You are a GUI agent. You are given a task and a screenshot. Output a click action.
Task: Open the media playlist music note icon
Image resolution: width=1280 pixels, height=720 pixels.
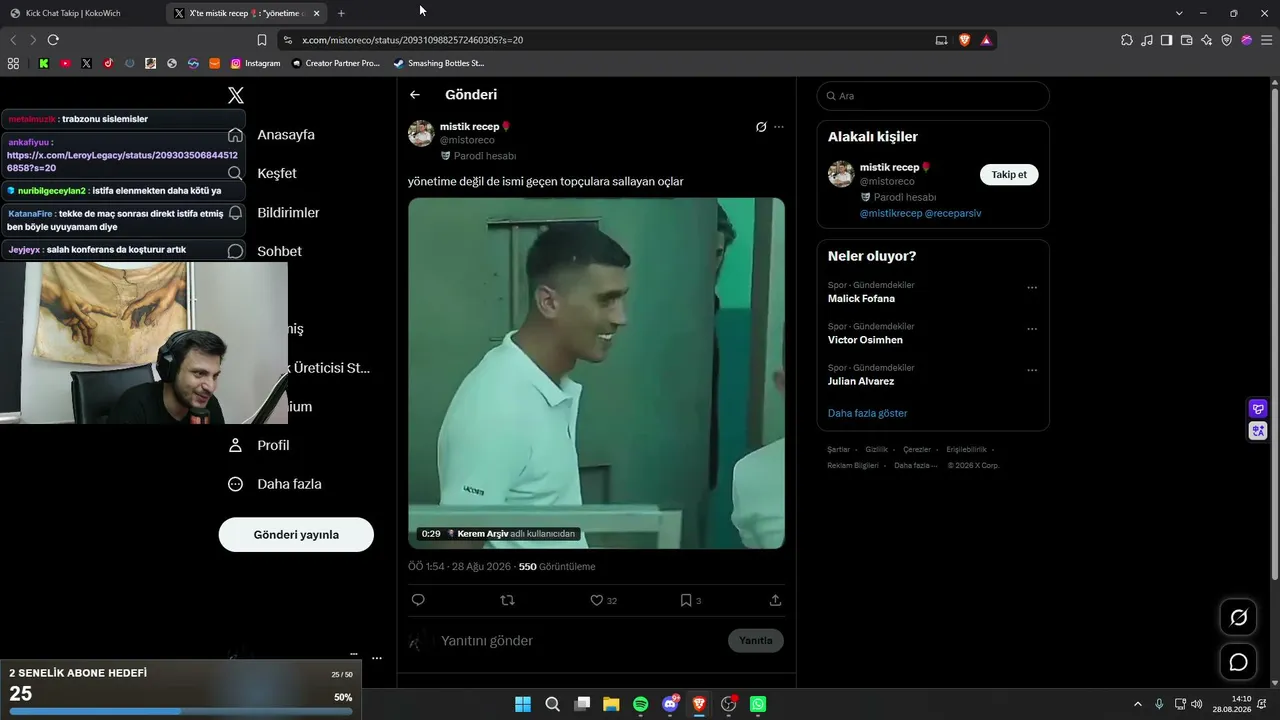1147,40
